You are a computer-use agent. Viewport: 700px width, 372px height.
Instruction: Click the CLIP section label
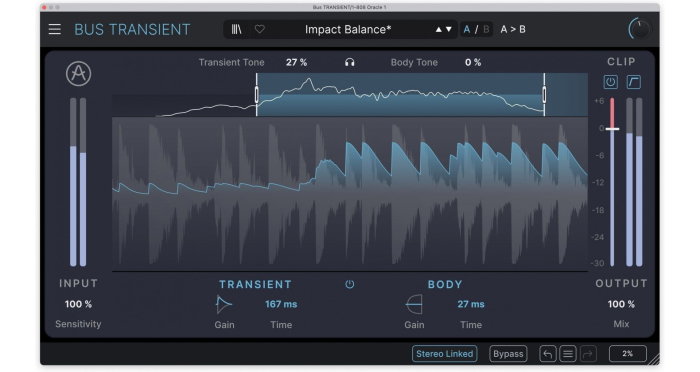[x=621, y=62]
